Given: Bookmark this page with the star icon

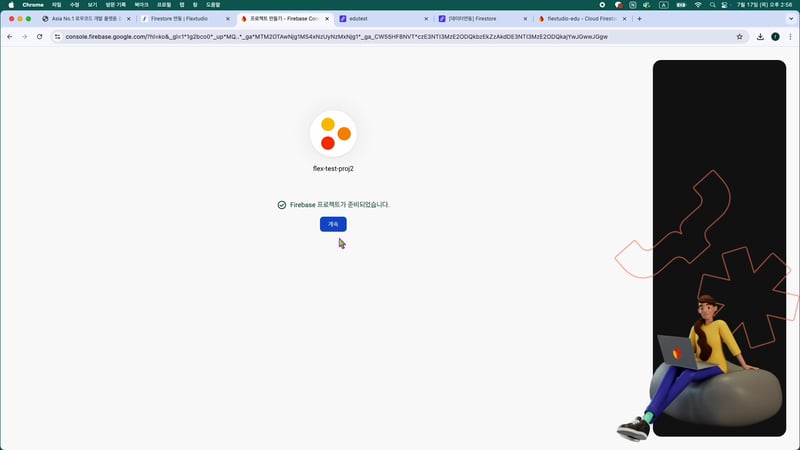Looking at the screenshot, I should point(739,37).
